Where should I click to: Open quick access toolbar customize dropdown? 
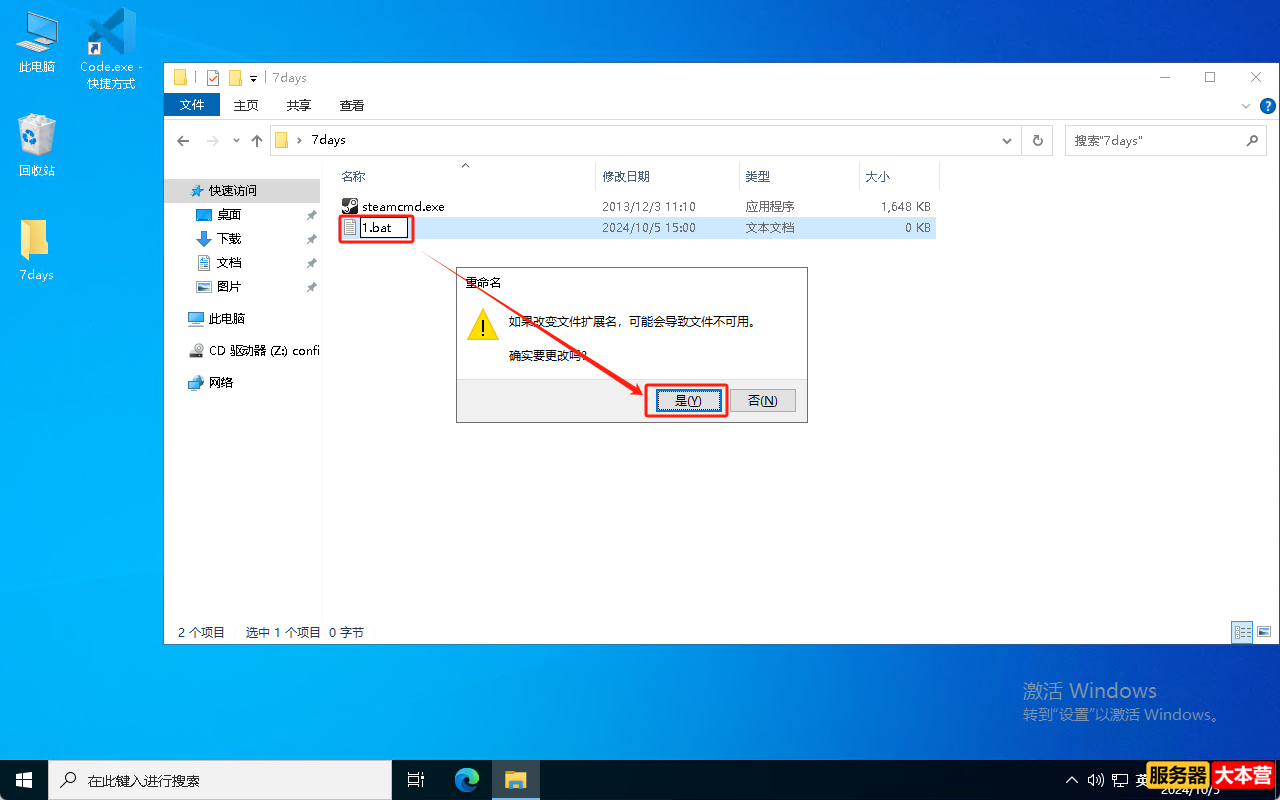click(254, 78)
